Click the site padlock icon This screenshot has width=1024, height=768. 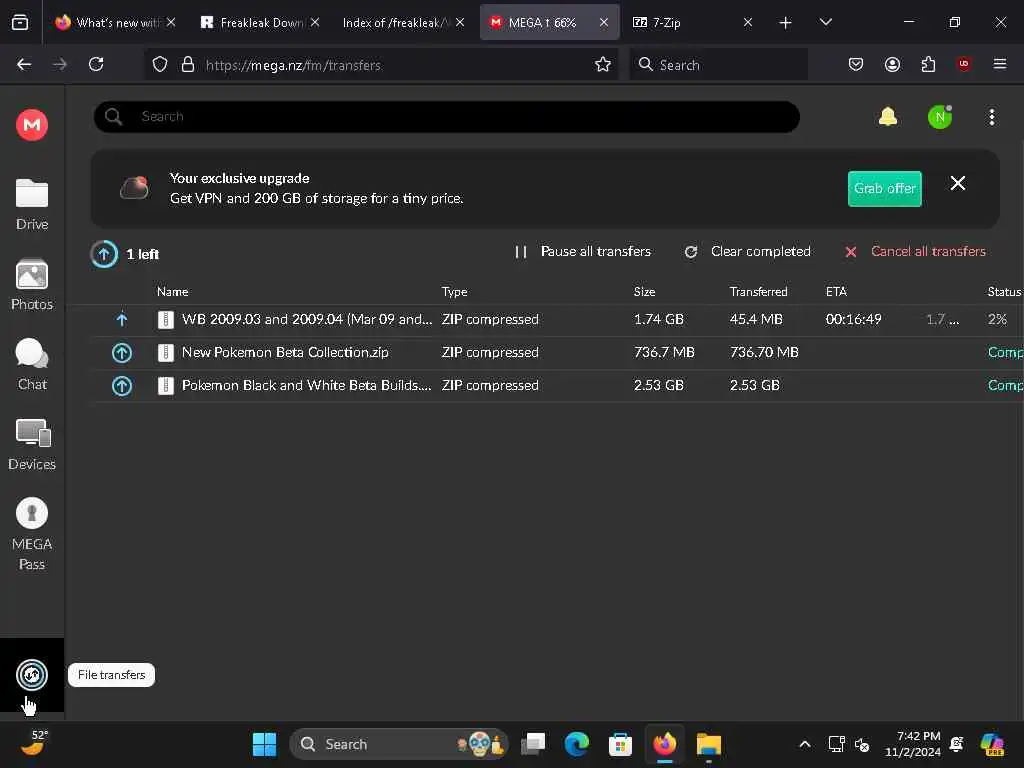coord(188,64)
